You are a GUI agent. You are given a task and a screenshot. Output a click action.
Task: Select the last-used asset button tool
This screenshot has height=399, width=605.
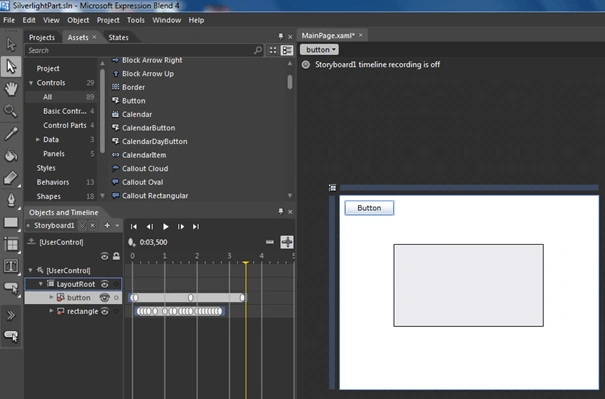[x=11, y=336]
